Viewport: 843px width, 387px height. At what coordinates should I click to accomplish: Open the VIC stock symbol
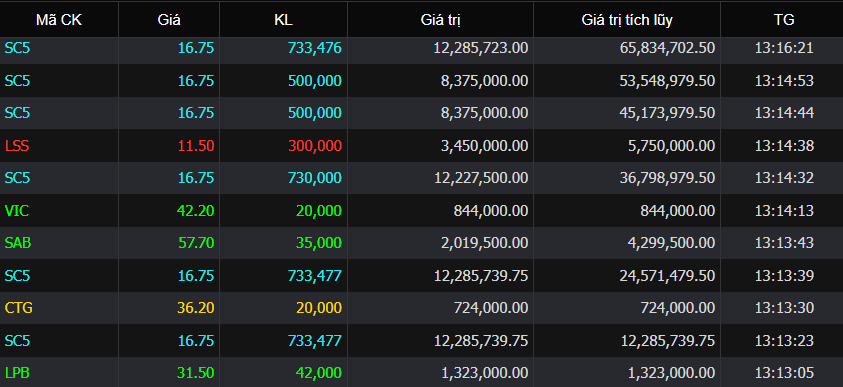tap(17, 211)
